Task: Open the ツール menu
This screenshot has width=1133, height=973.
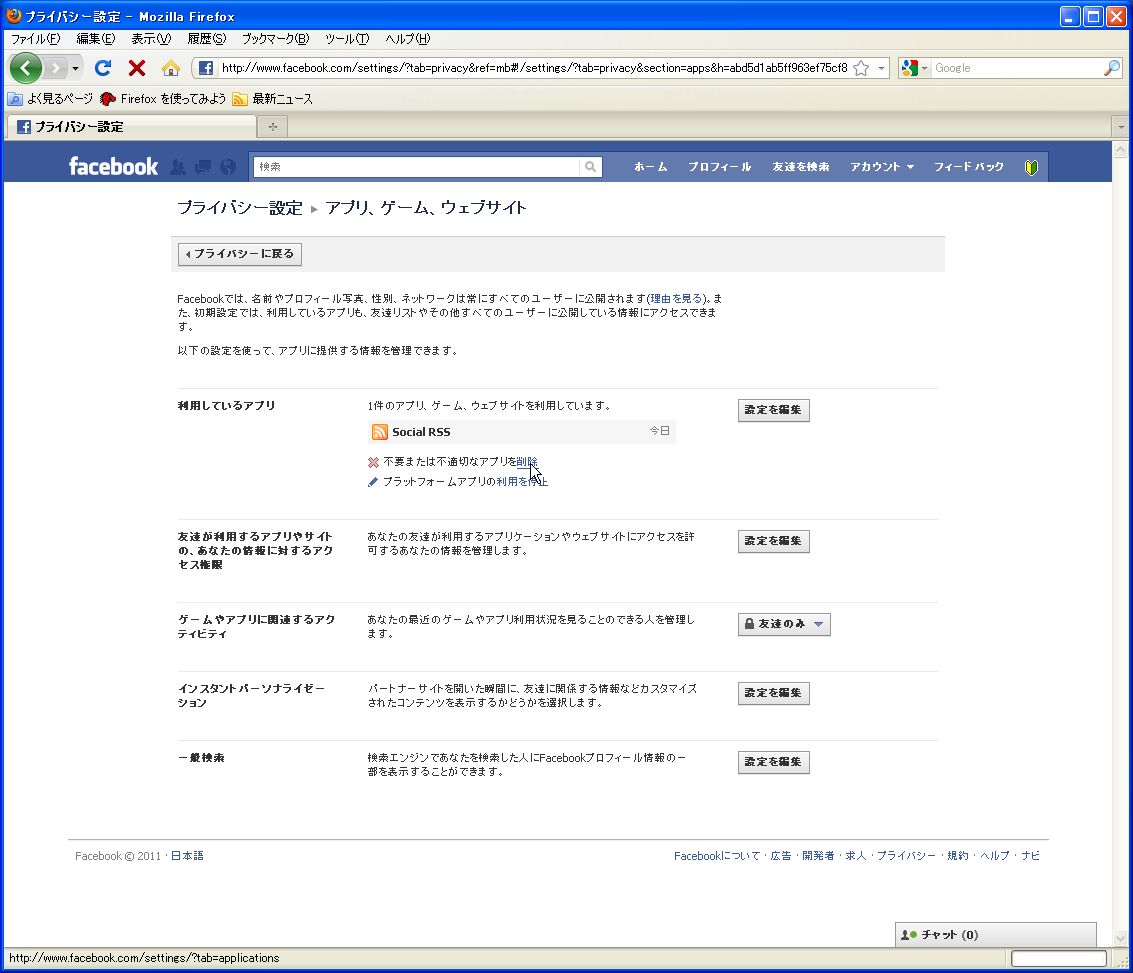Action: click(347, 39)
